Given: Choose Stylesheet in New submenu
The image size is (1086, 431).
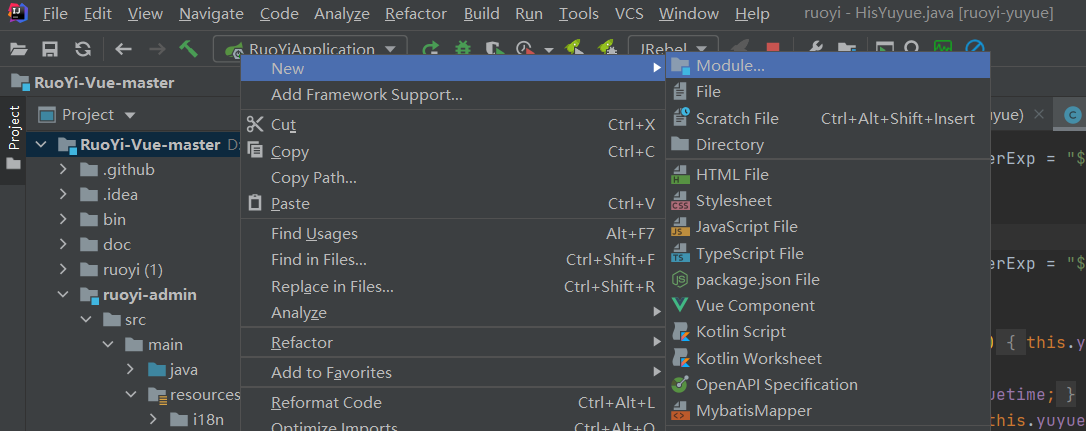Looking at the screenshot, I should (x=828, y=201).
